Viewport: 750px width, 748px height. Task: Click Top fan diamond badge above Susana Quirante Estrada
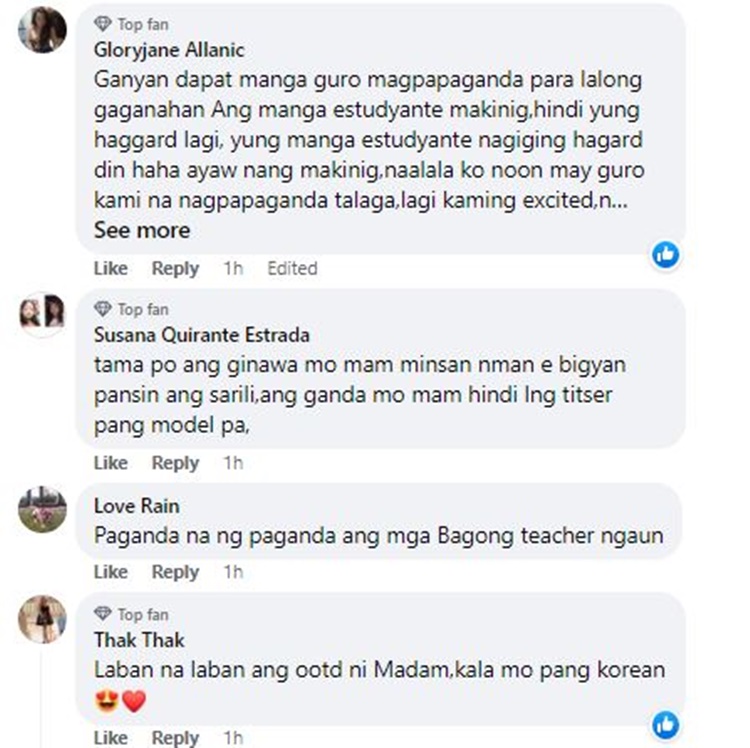pos(102,309)
